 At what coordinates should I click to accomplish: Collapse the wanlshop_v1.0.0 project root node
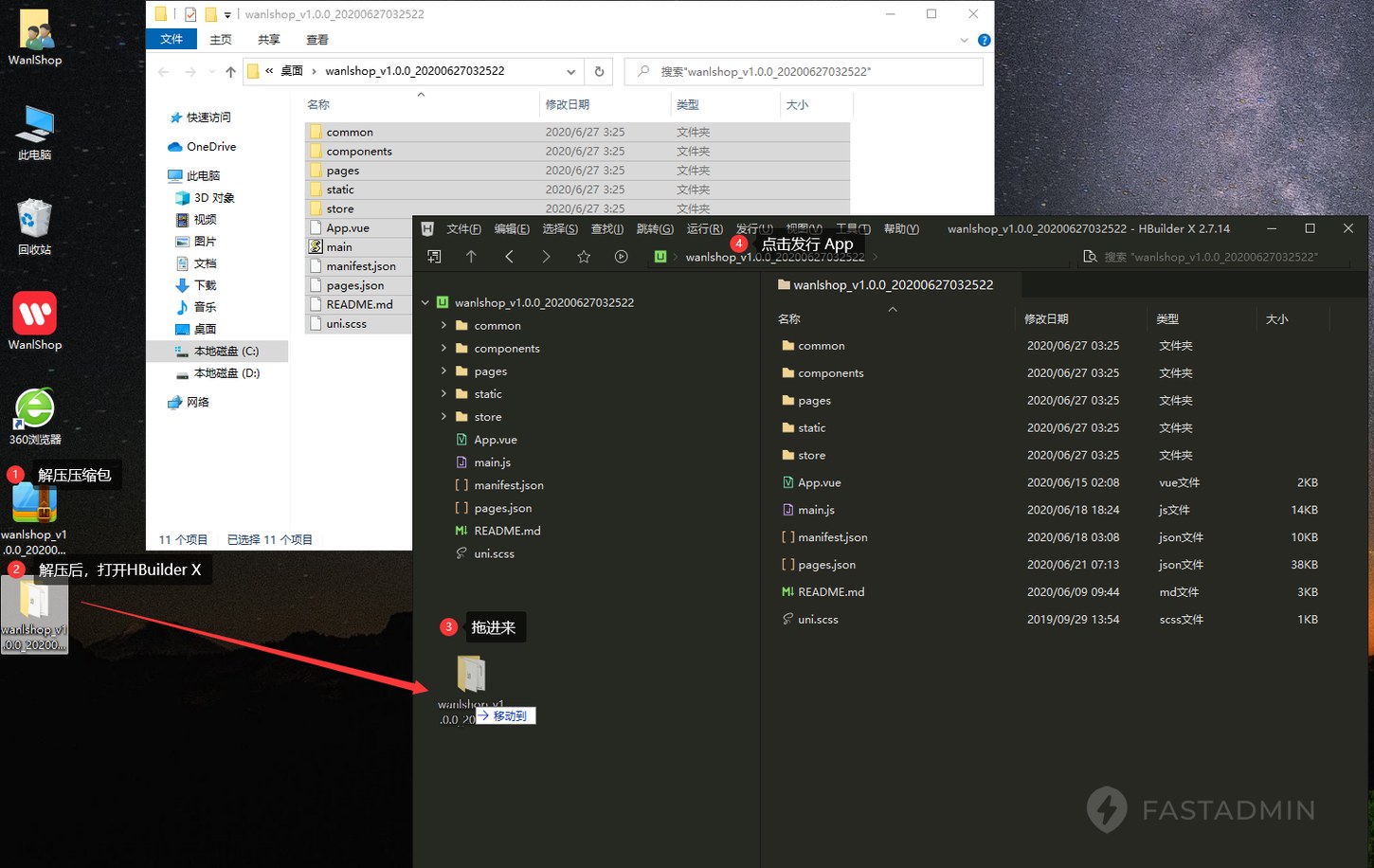(x=425, y=302)
